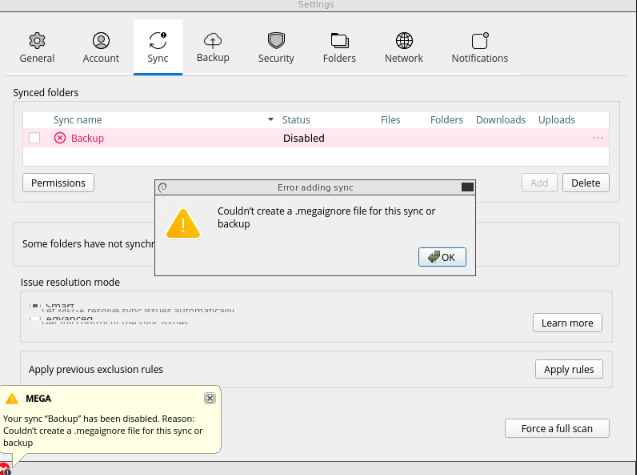Click the 'Synced folders' heading

tap(46, 93)
